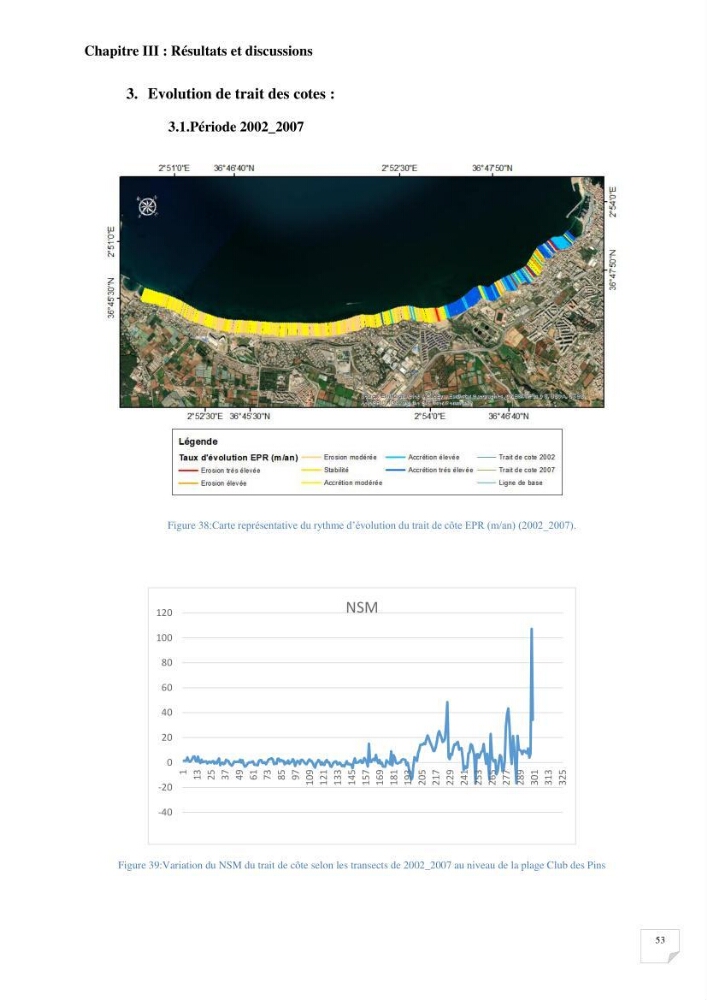Click the Figure 38 caption text
This screenshot has width=707, height=1000.
(372, 526)
